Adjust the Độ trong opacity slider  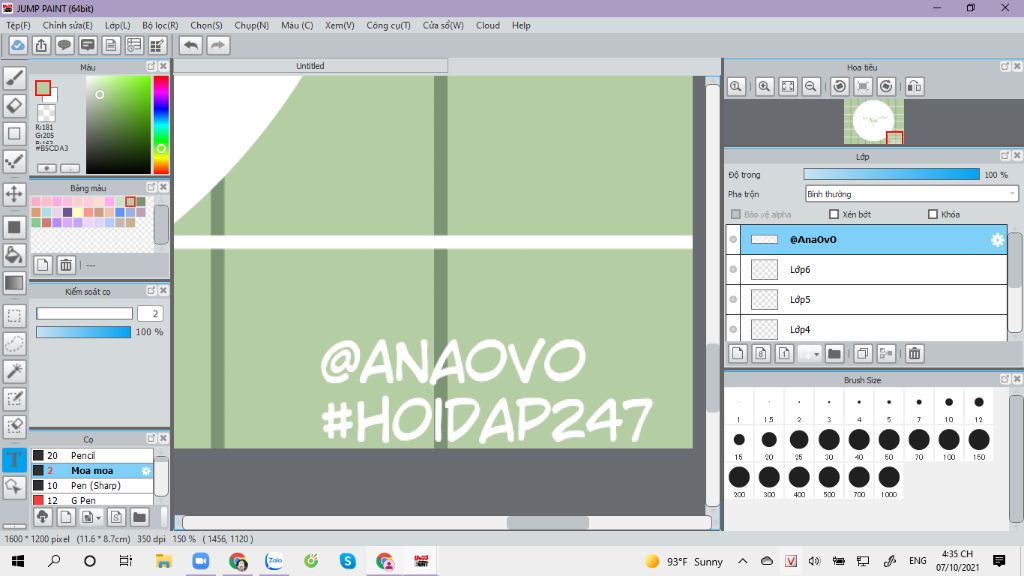coord(891,174)
